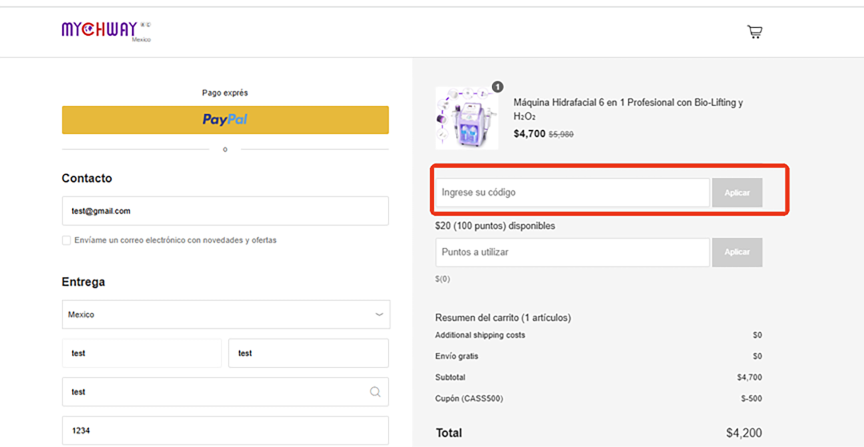Click the address field containing test
Screen dimensions: 864x447
pyautogui.click(x=225, y=392)
